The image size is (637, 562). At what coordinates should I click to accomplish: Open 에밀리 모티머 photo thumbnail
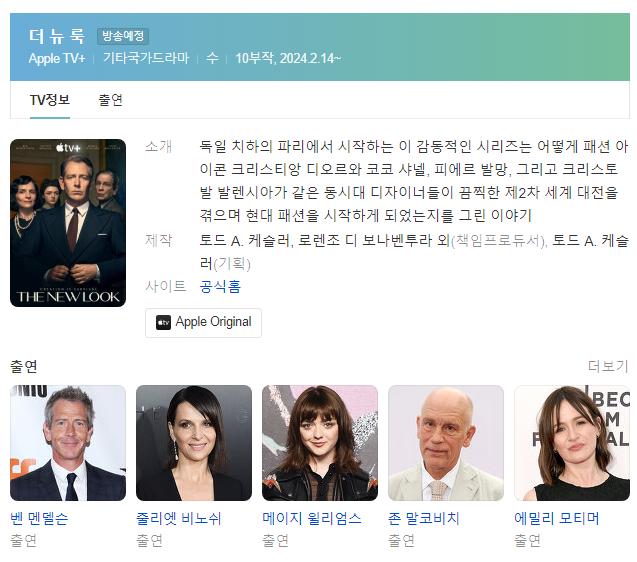pyautogui.click(x=572, y=443)
